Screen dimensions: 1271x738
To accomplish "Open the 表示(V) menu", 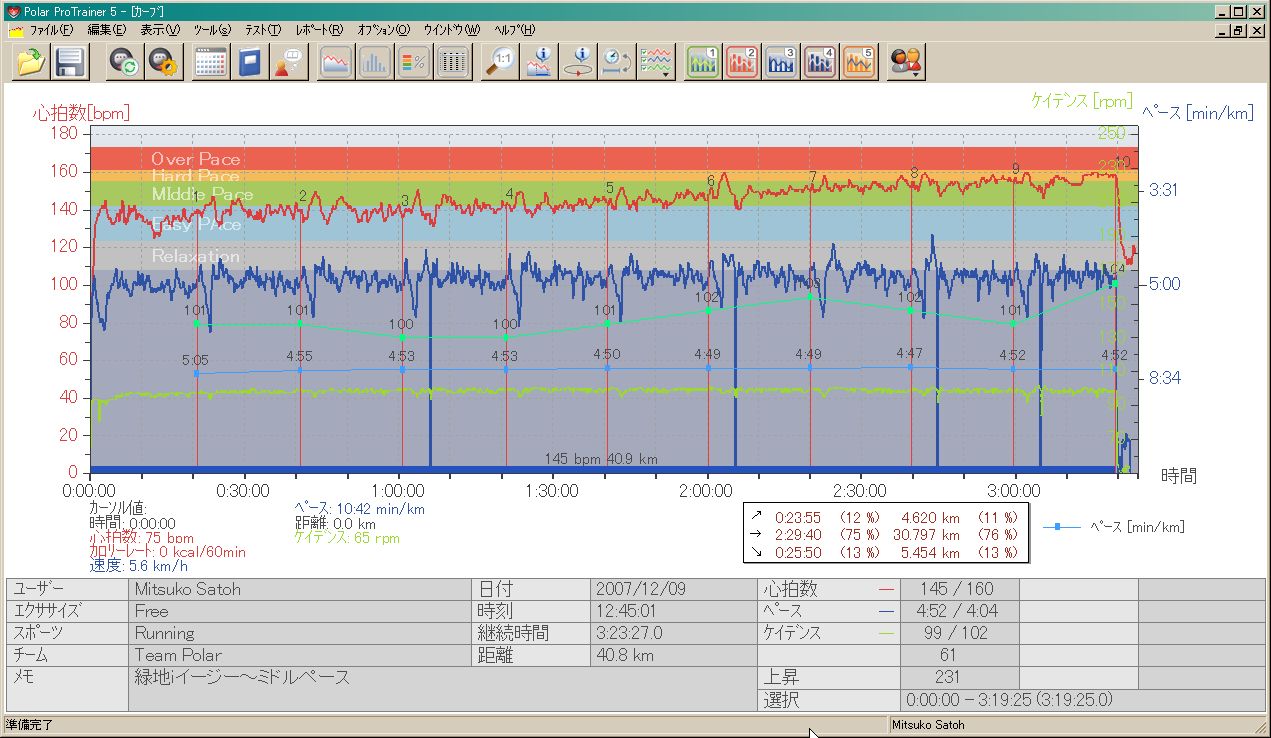I will point(160,30).
